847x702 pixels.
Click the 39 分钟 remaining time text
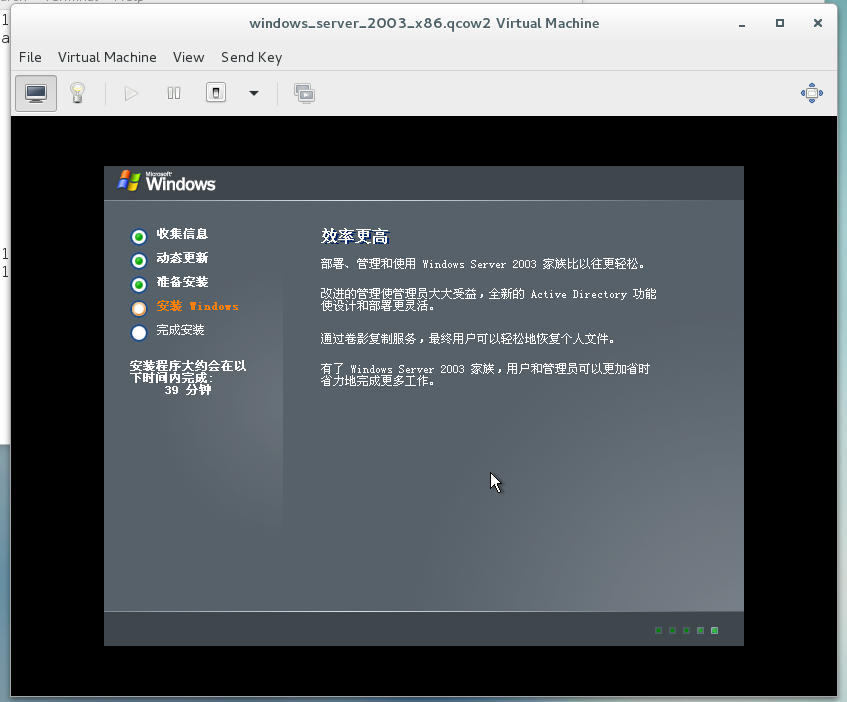click(x=187, y=390)
